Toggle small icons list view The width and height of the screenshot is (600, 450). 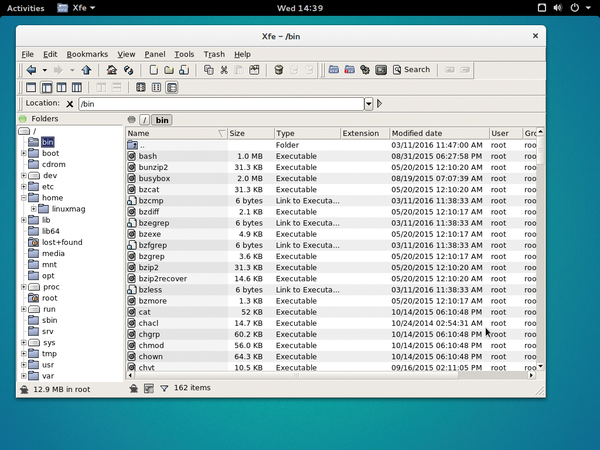157,88
